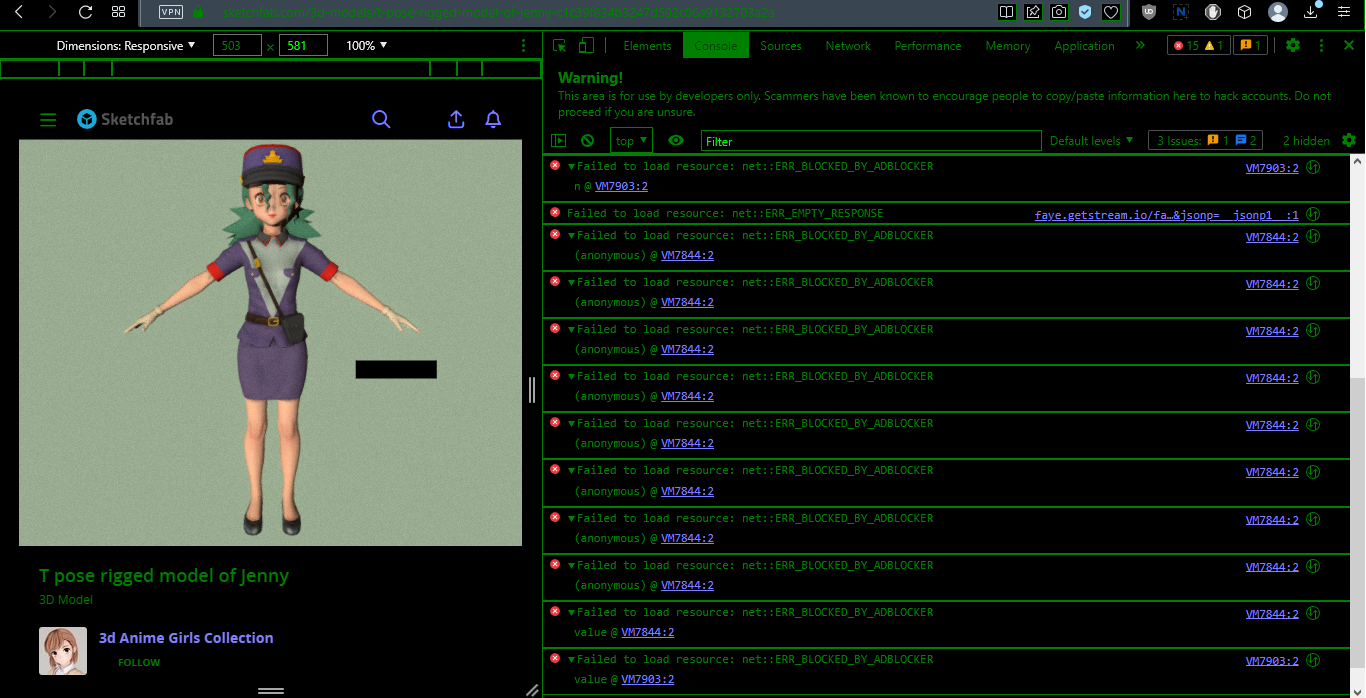This screenshot has width=1366, height=698.
Task: Go to the Sketchfab logo home
Action: pyautogui.click(x=125, y=119)
